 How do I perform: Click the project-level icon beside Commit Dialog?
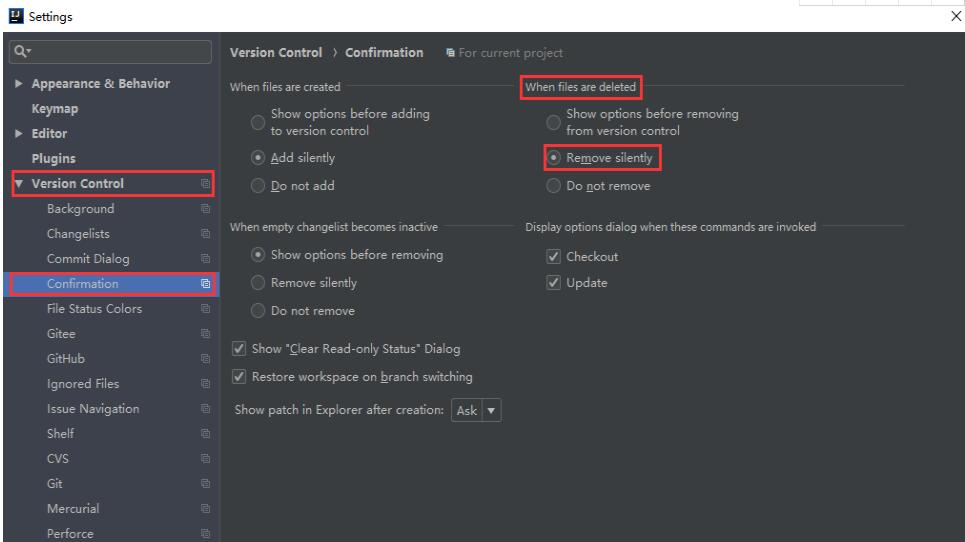(x=206, y=259)
